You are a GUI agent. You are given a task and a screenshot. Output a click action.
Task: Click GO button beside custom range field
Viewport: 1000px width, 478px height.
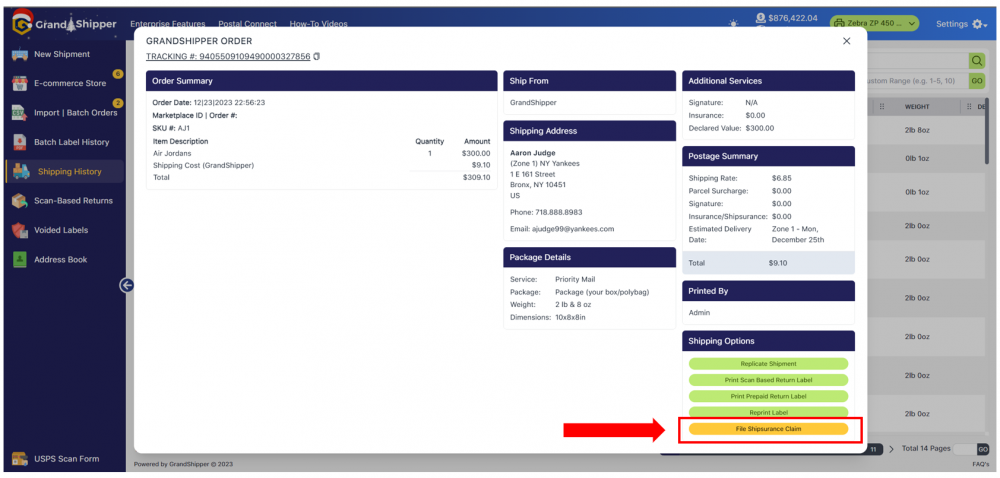pyautogui.click(x=977, y=81)
